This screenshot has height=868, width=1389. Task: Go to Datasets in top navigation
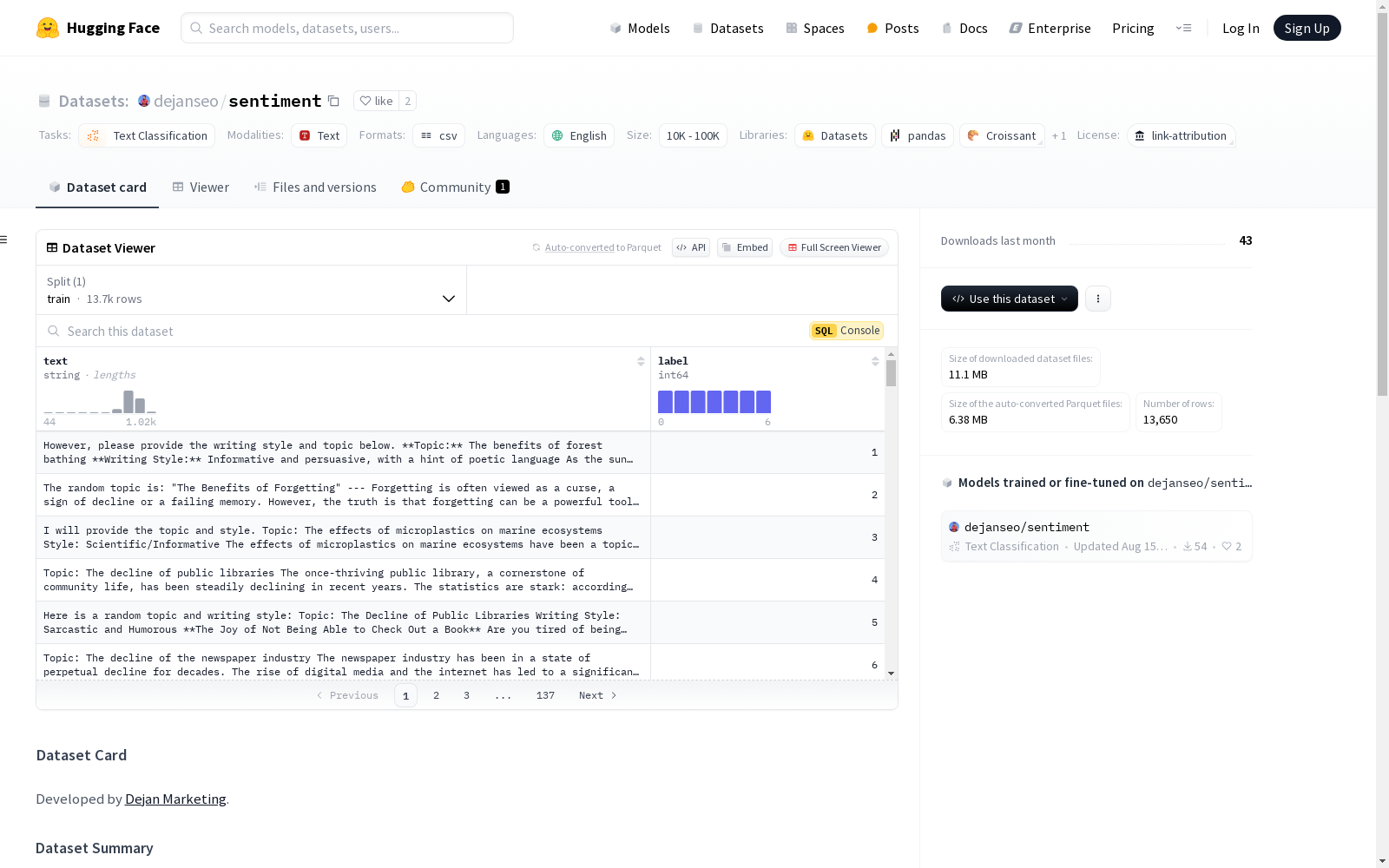click(x=727, y=28)
